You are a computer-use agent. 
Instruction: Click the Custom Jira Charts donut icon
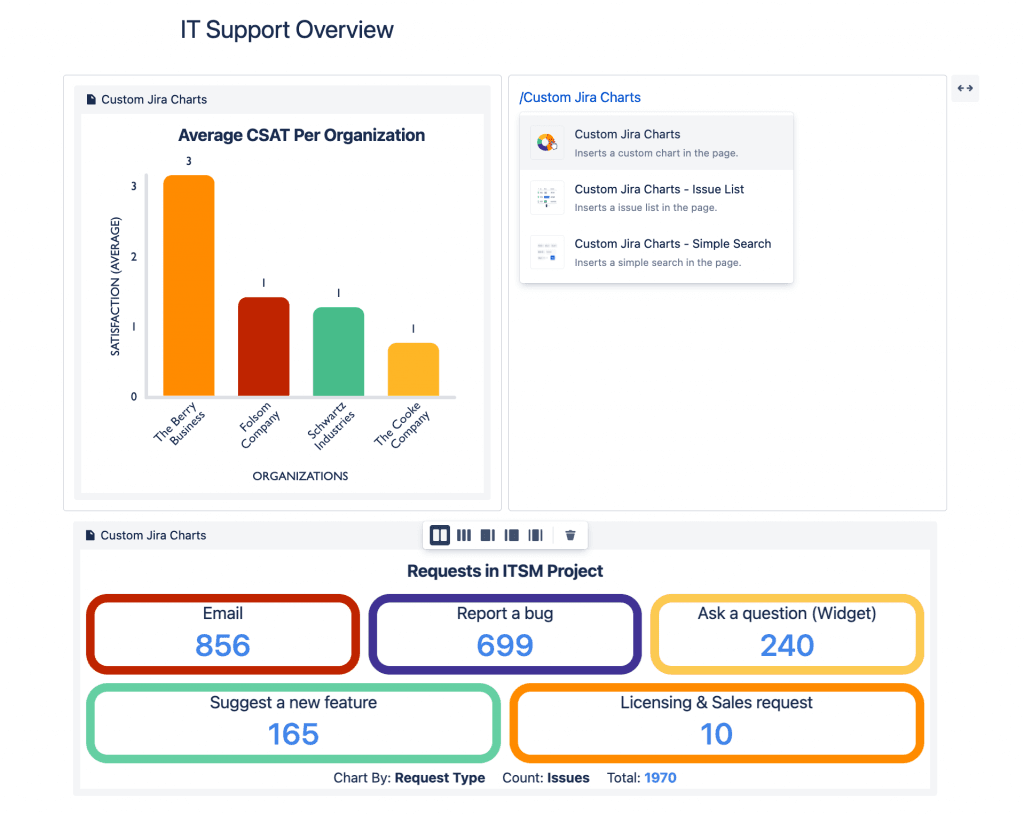[x=547, y=143]
